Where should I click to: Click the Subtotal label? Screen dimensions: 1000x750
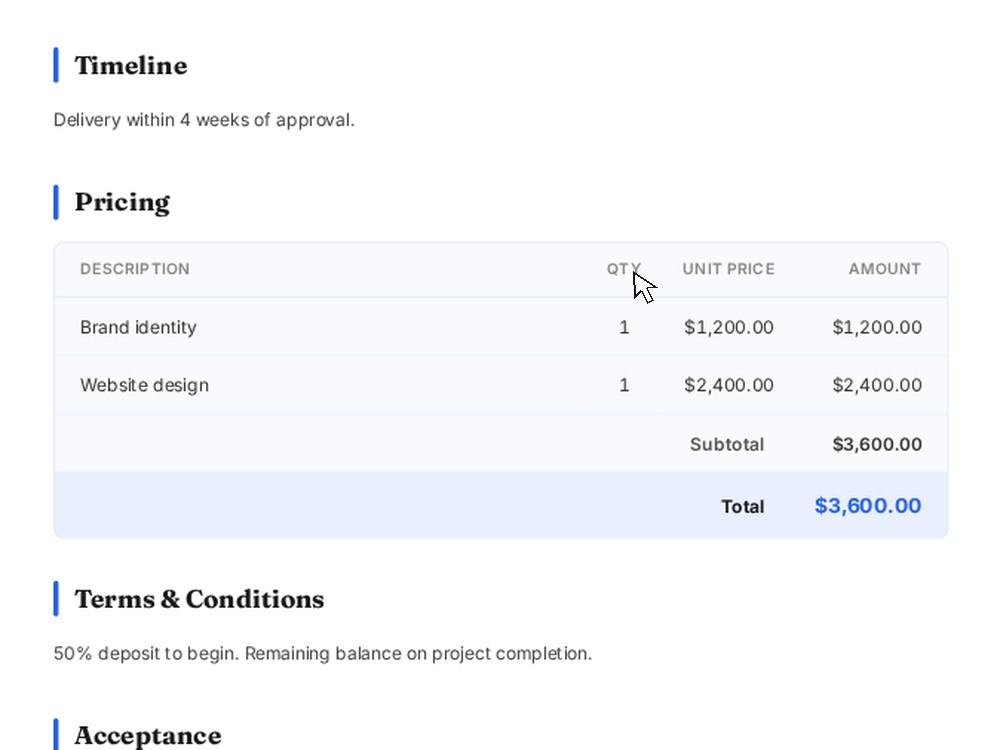(727, 444)
